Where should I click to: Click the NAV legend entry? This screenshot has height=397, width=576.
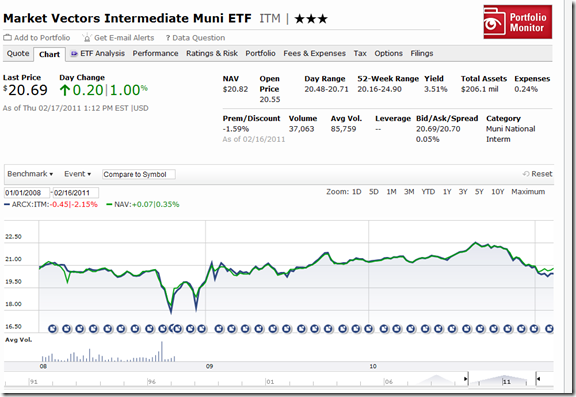(x=143, y=205)
